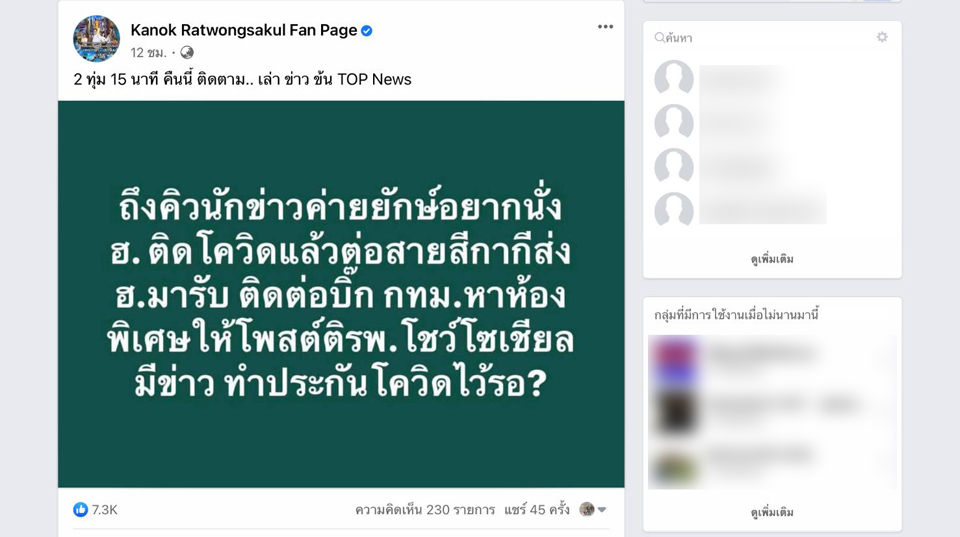Select the fourth contact avatar in the list

673,209
